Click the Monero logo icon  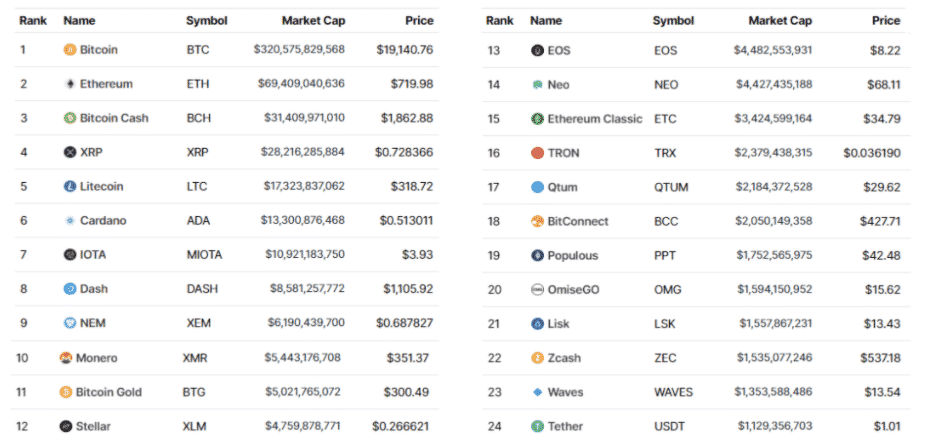click(x=65, y=358)
